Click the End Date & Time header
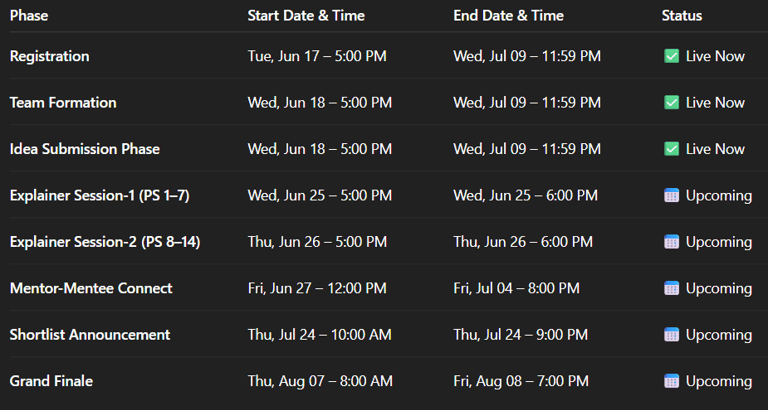This screenshot has width=768, height=410. pyautogui.click(x=508, y=16)
